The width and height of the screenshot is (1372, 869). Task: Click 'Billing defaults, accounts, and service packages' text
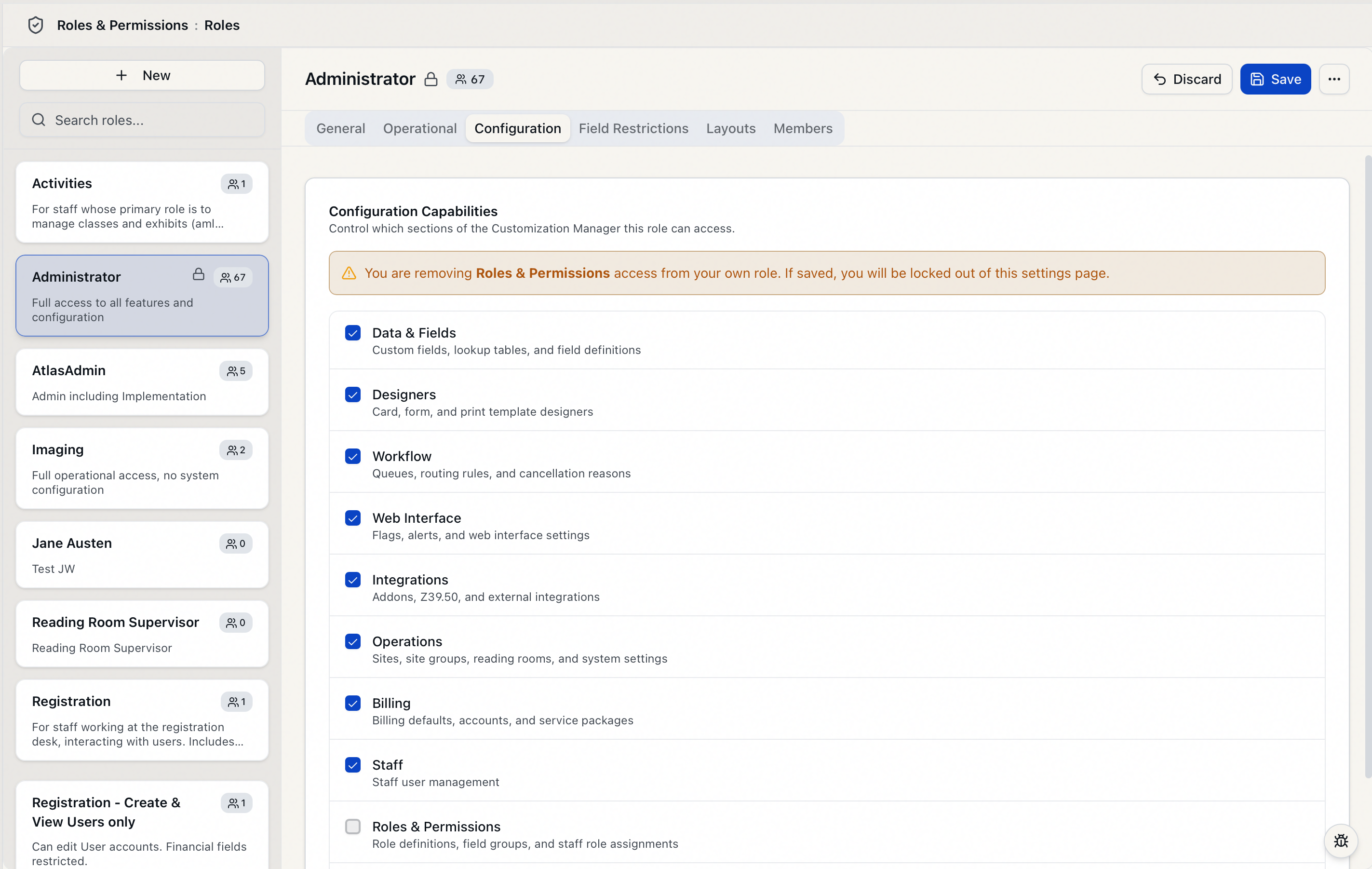[x=502, y=720]
